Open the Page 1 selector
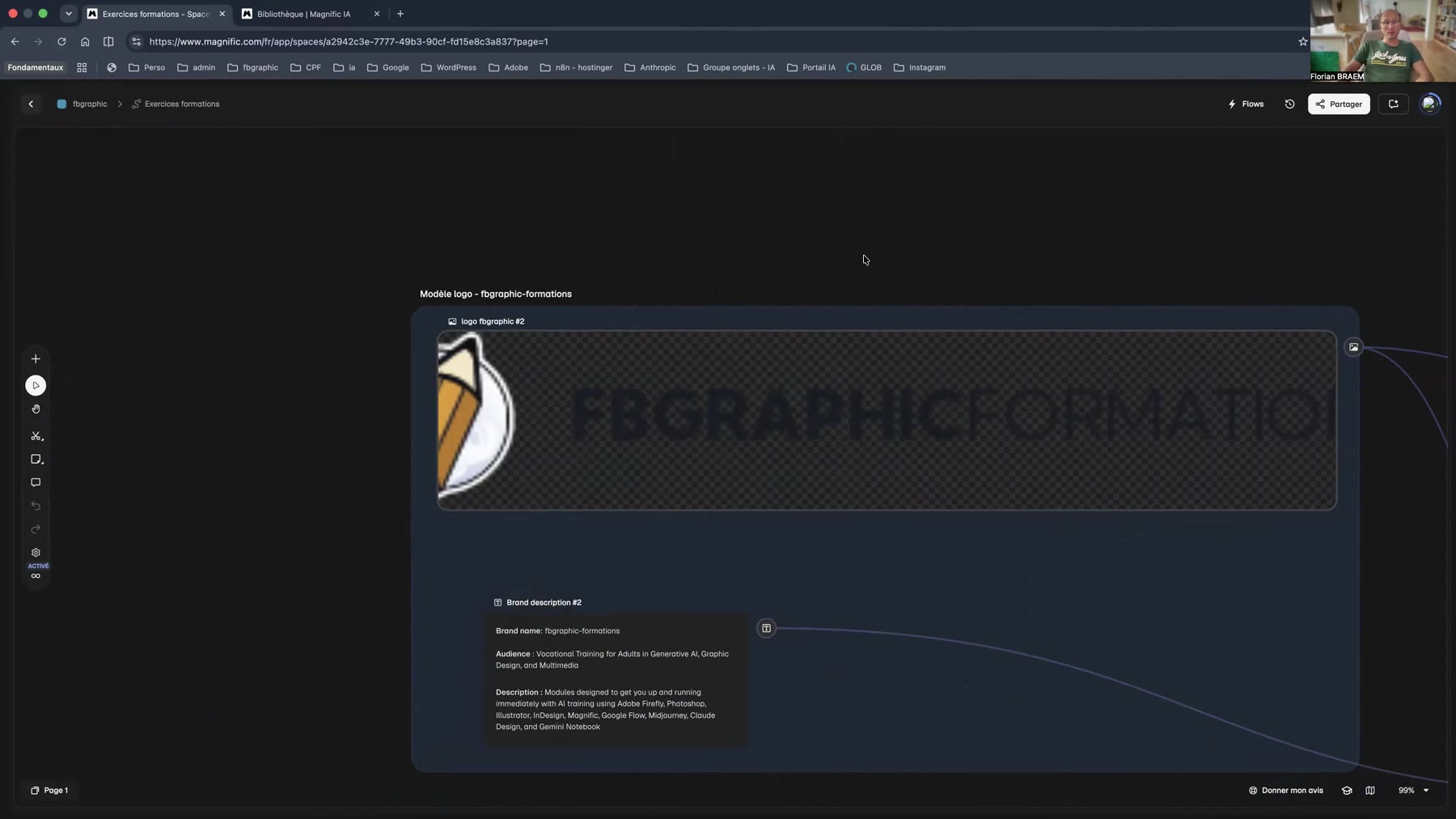 tap(49, 790)
